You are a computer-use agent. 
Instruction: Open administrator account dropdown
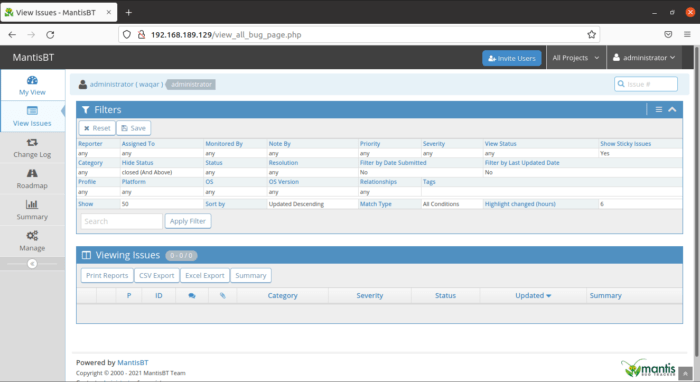pyautogui.click(x=644, y=58)
